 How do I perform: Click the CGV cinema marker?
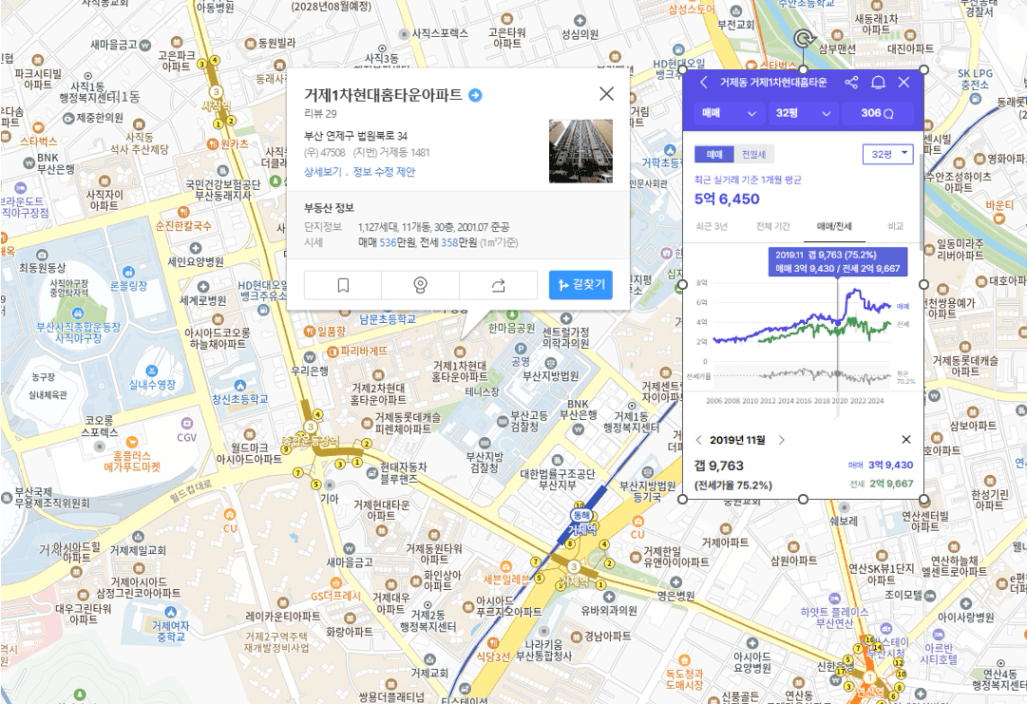pos(187,423)
